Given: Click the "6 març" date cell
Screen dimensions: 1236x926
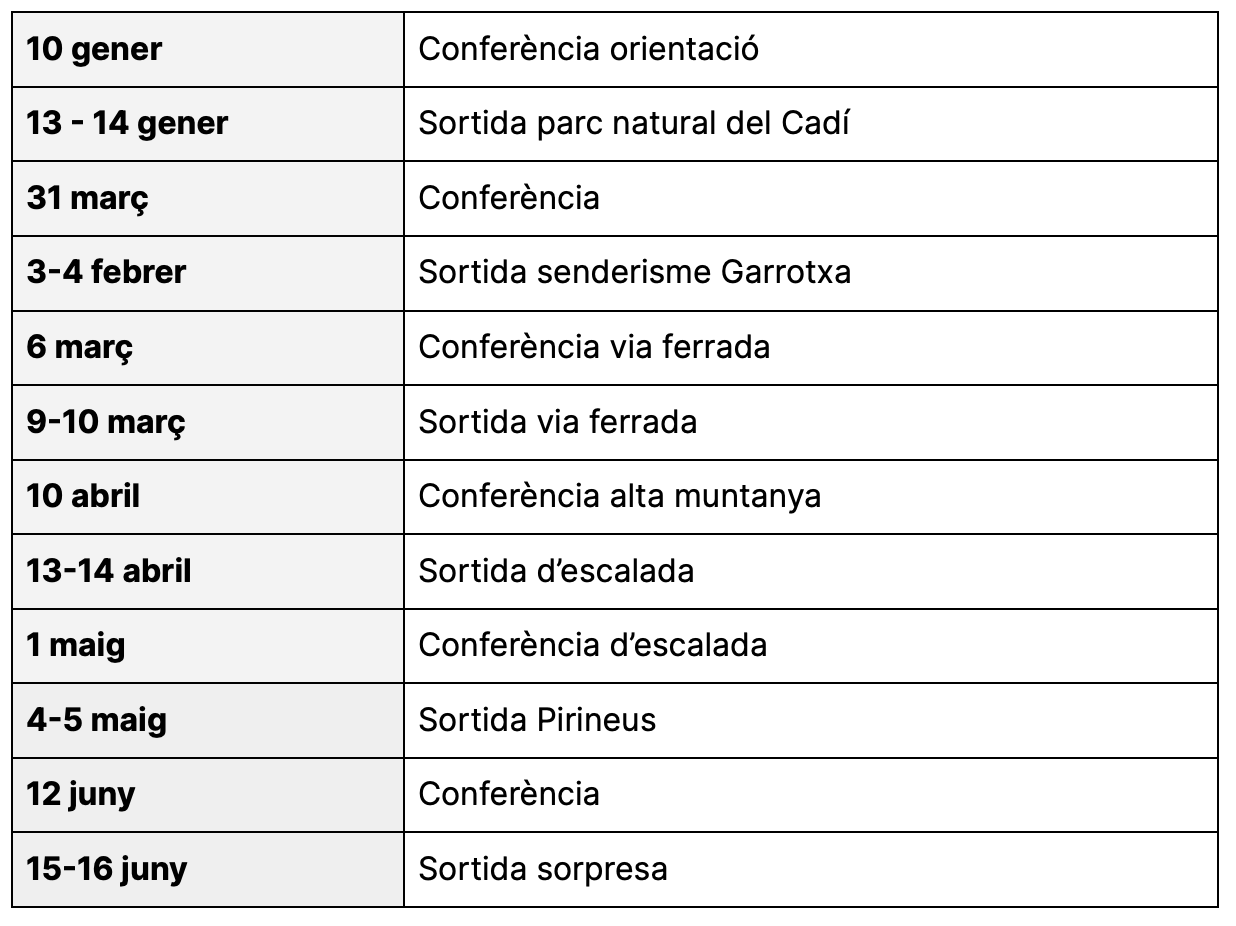Looking at the screenshot, I should [208, 347].
